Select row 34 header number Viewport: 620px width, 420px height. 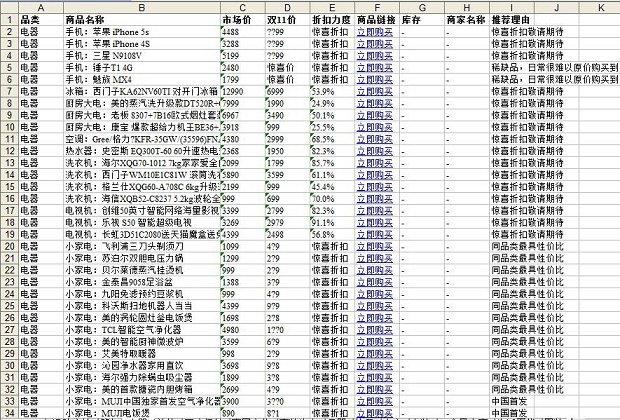(x=9, y=413)
